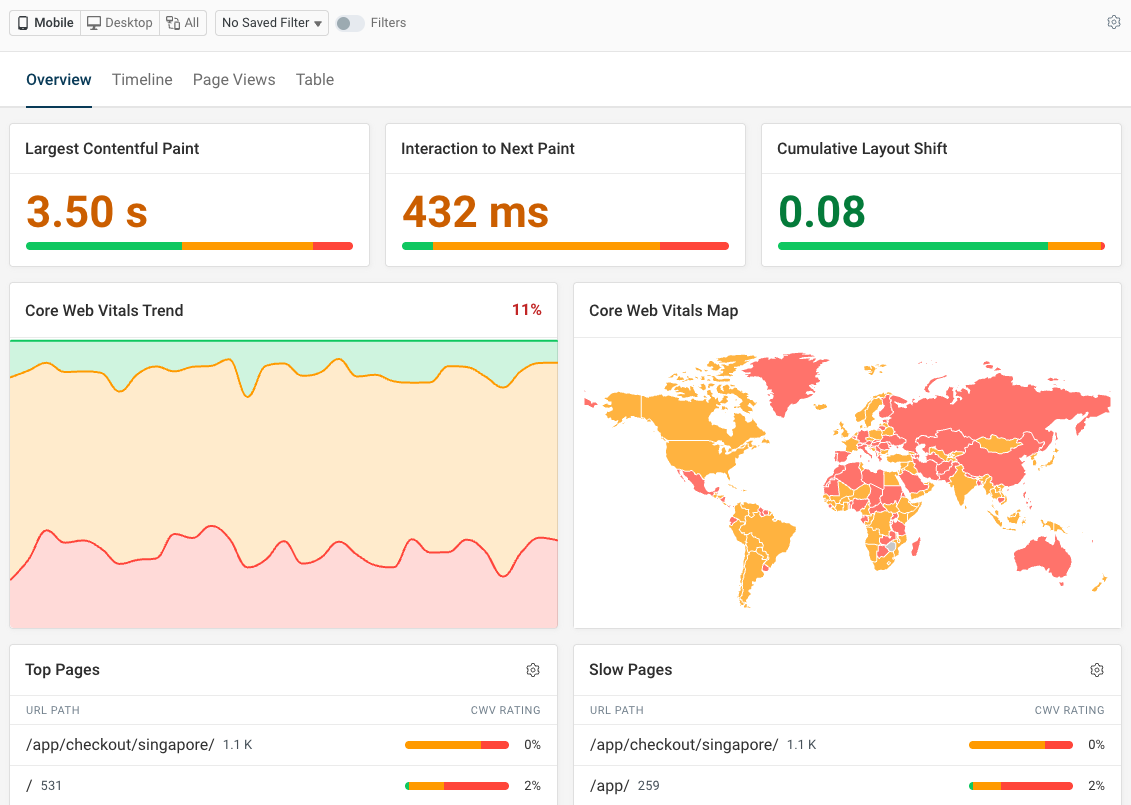
Task: Click the LCP rating distribution bar
Action: coord(189,244)
